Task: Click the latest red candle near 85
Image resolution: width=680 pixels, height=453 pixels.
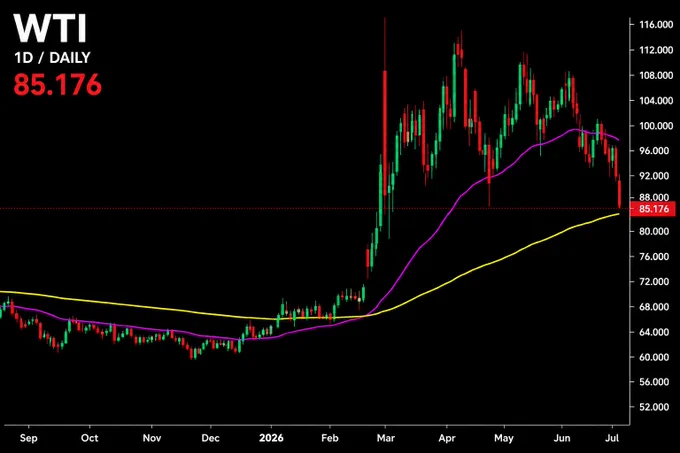Action: pos(620,194)
